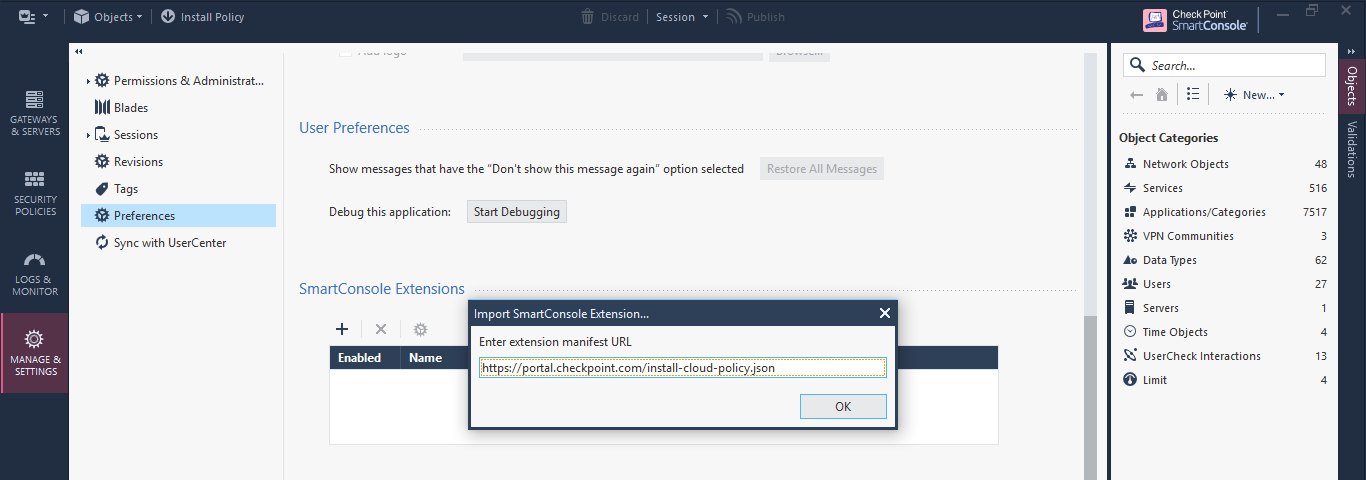This screenshot has width=1366, height=480.
Task: Click Install Policy button
Action: click(x=202, y=16)
